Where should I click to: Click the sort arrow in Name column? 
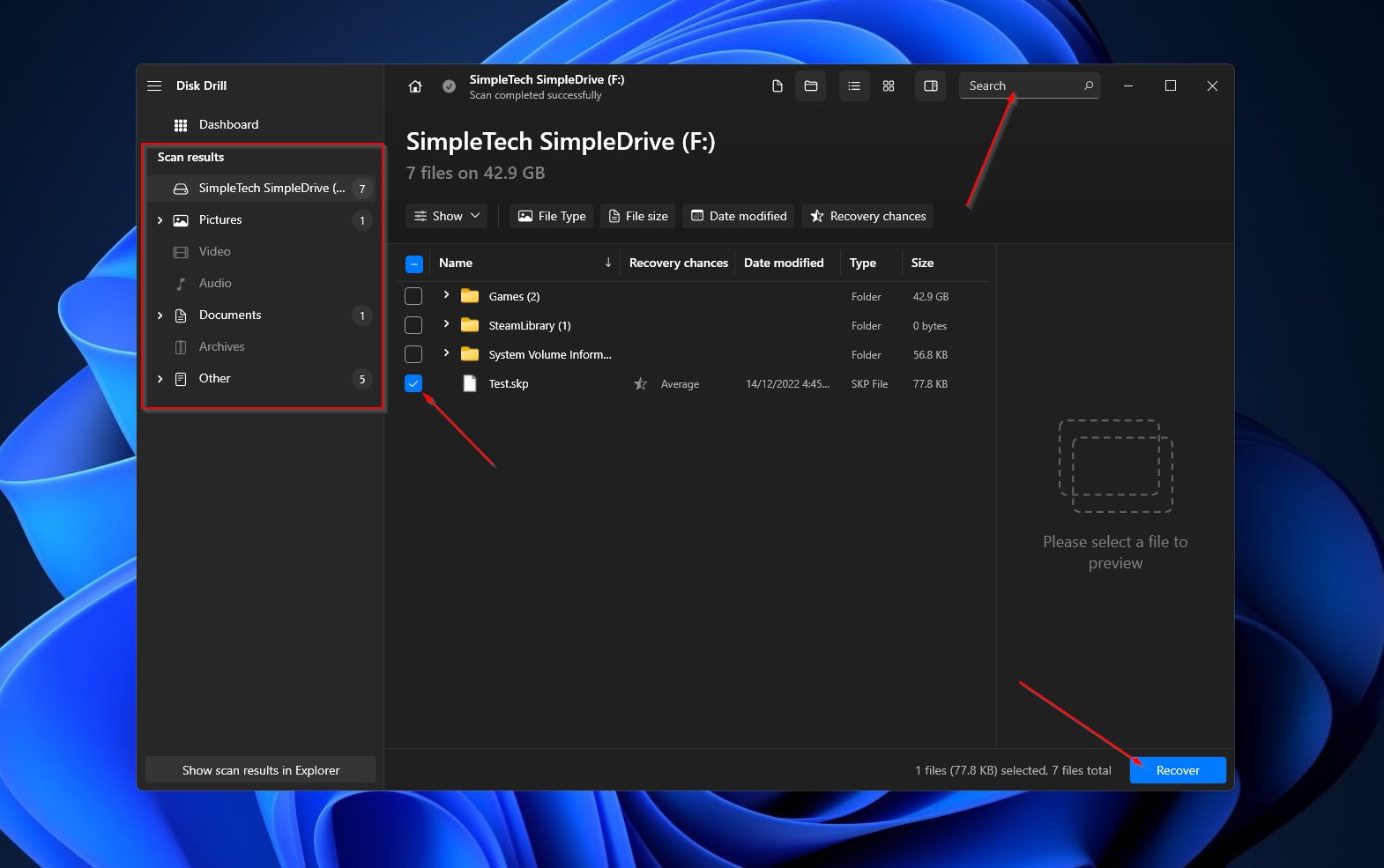(608, 263)
